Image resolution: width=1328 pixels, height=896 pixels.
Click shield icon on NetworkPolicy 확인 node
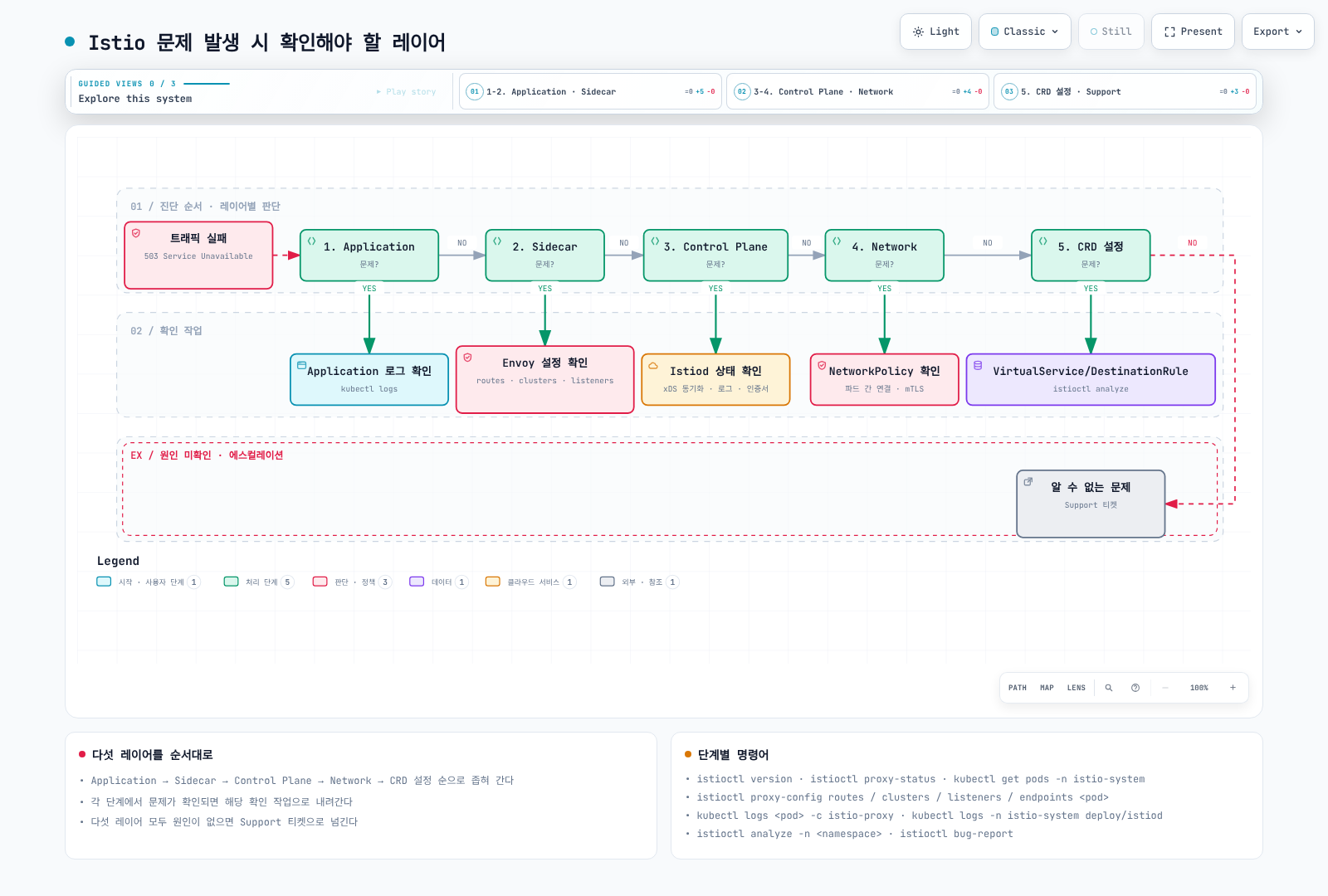(x=822, y=365)
